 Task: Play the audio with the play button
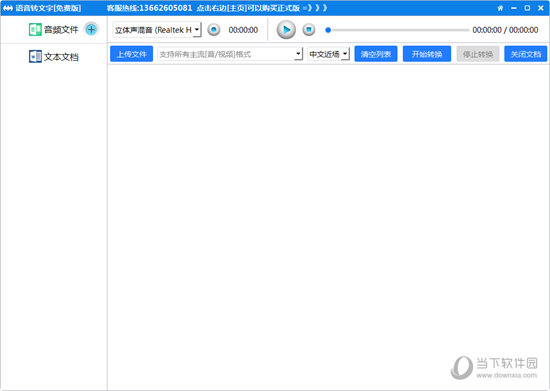pyautogui.click(x=286, y=30)
